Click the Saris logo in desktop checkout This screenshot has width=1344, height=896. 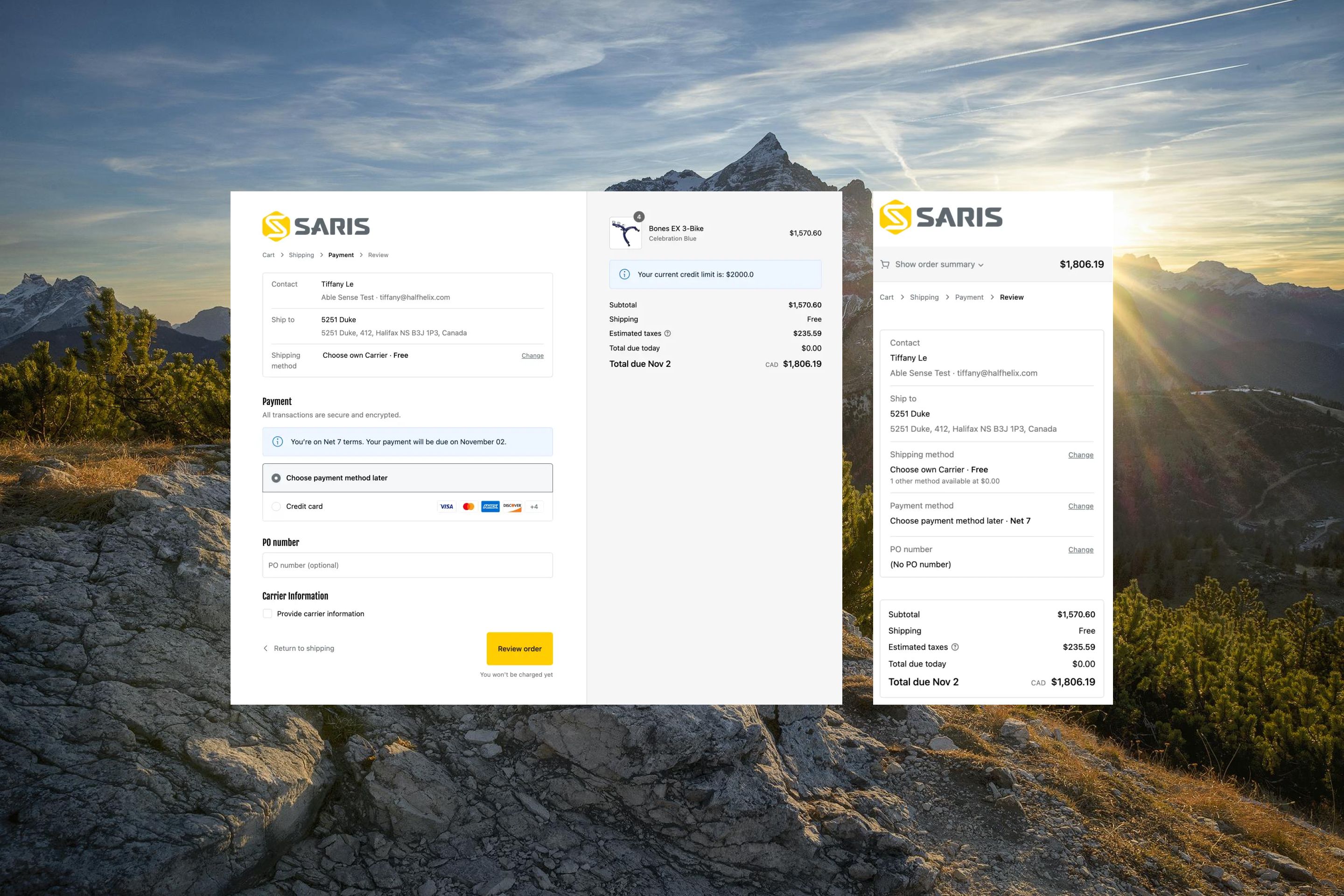(x=315, y=226)
